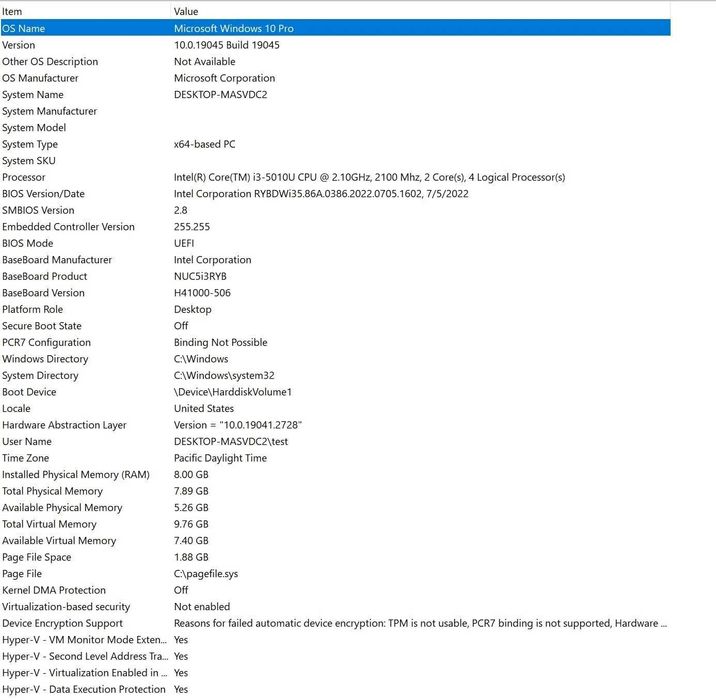Select Hardware Abstraction Layer row

(336, 425)
